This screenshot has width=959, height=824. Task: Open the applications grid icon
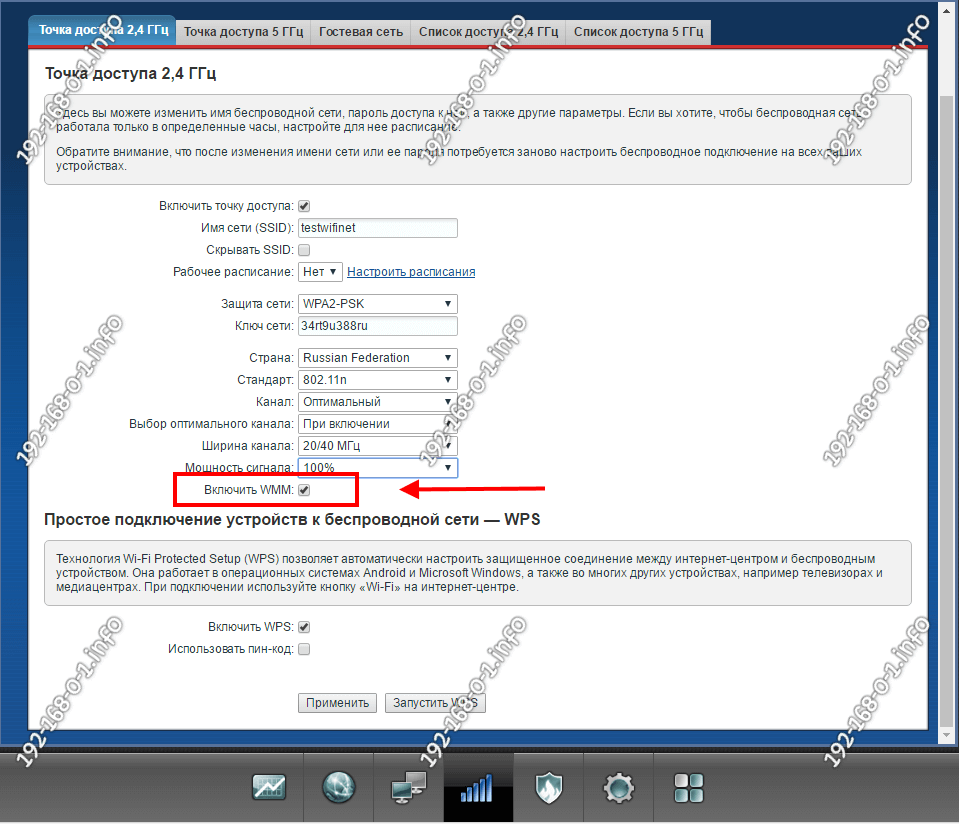(689, 788)
